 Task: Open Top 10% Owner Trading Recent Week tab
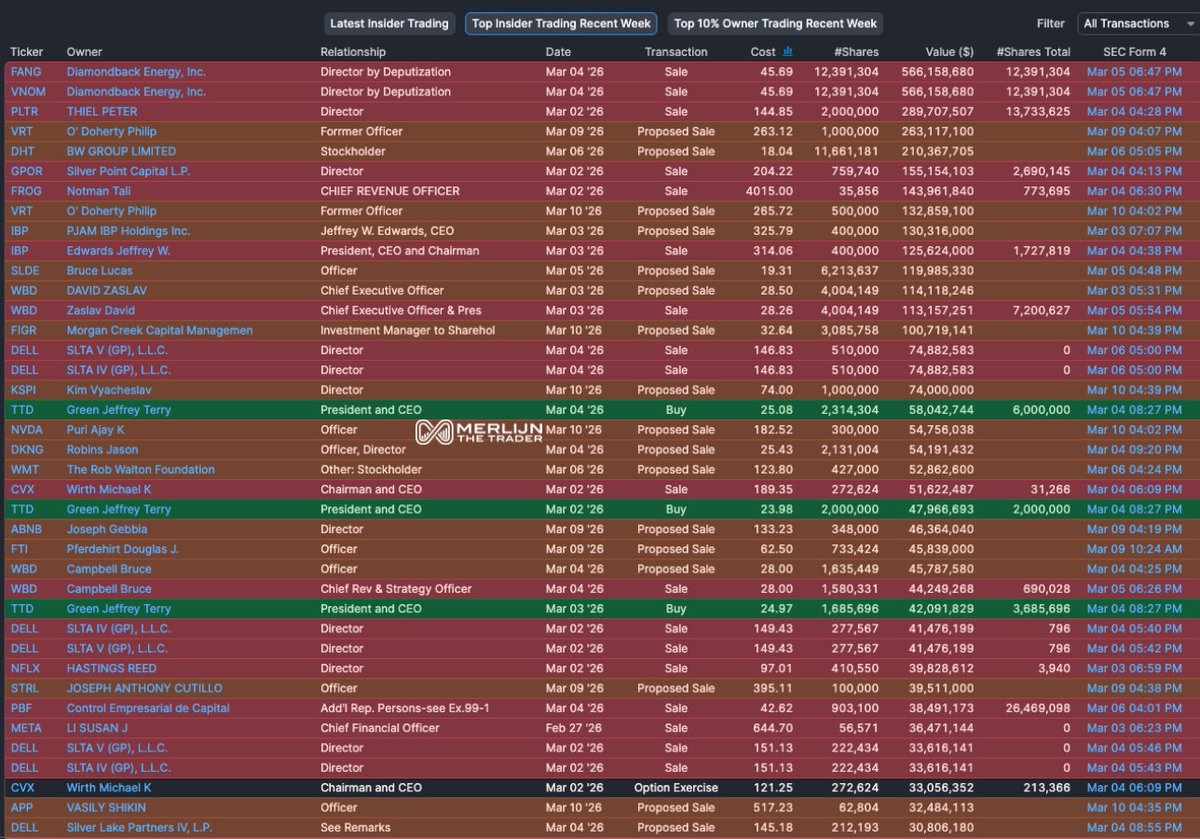pyautogui.click(x=775, y=23)
